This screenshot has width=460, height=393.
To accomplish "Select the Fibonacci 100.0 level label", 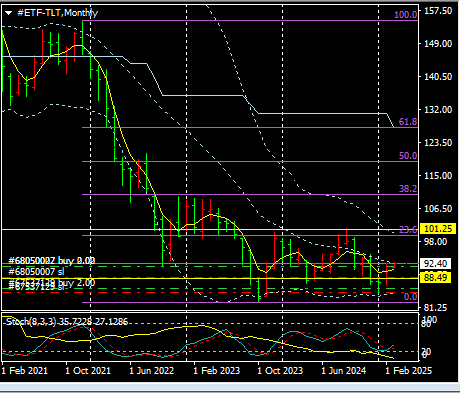I will pyautogui.click(x=405, y=15).
